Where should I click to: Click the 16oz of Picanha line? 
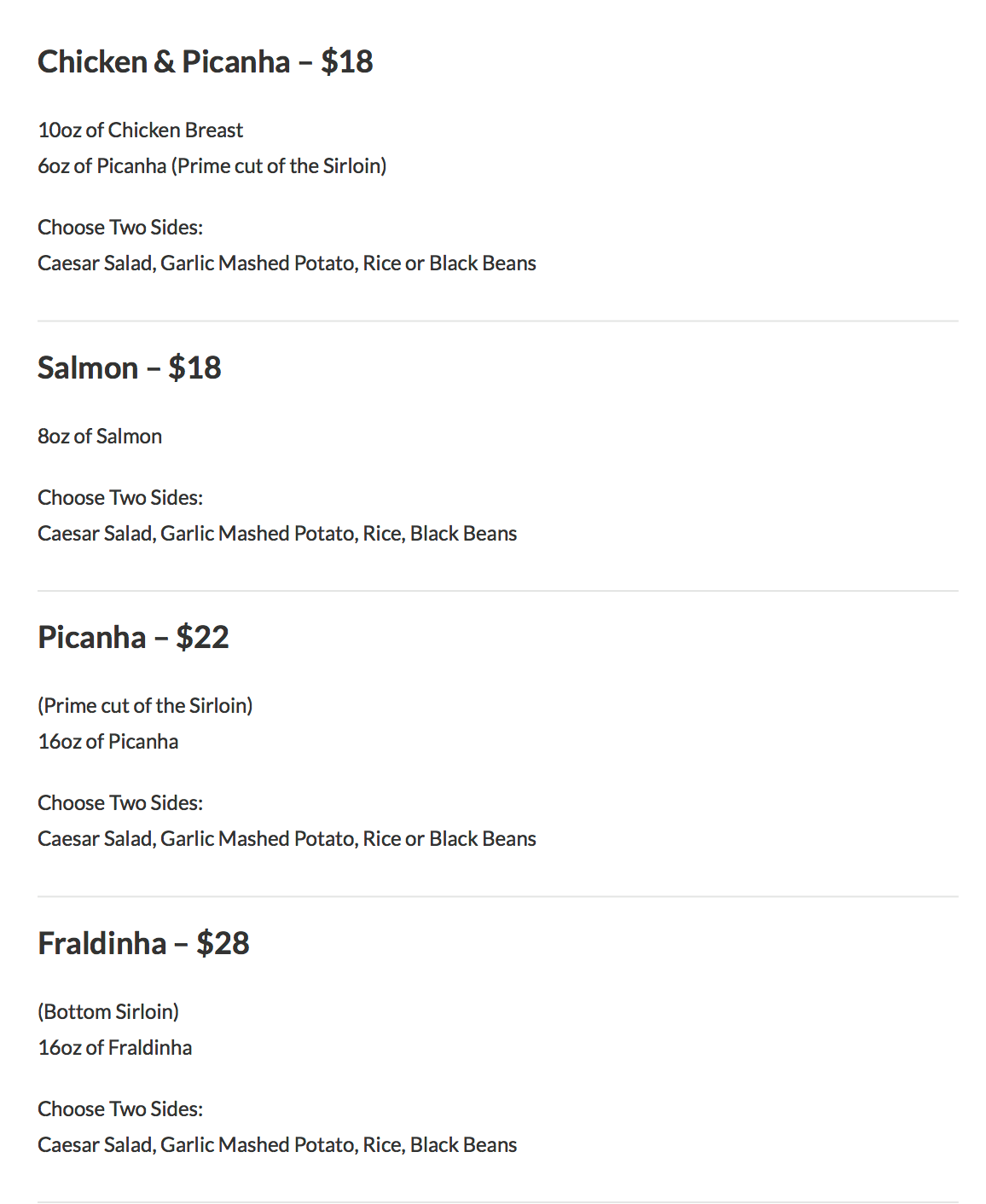(108, 741)
